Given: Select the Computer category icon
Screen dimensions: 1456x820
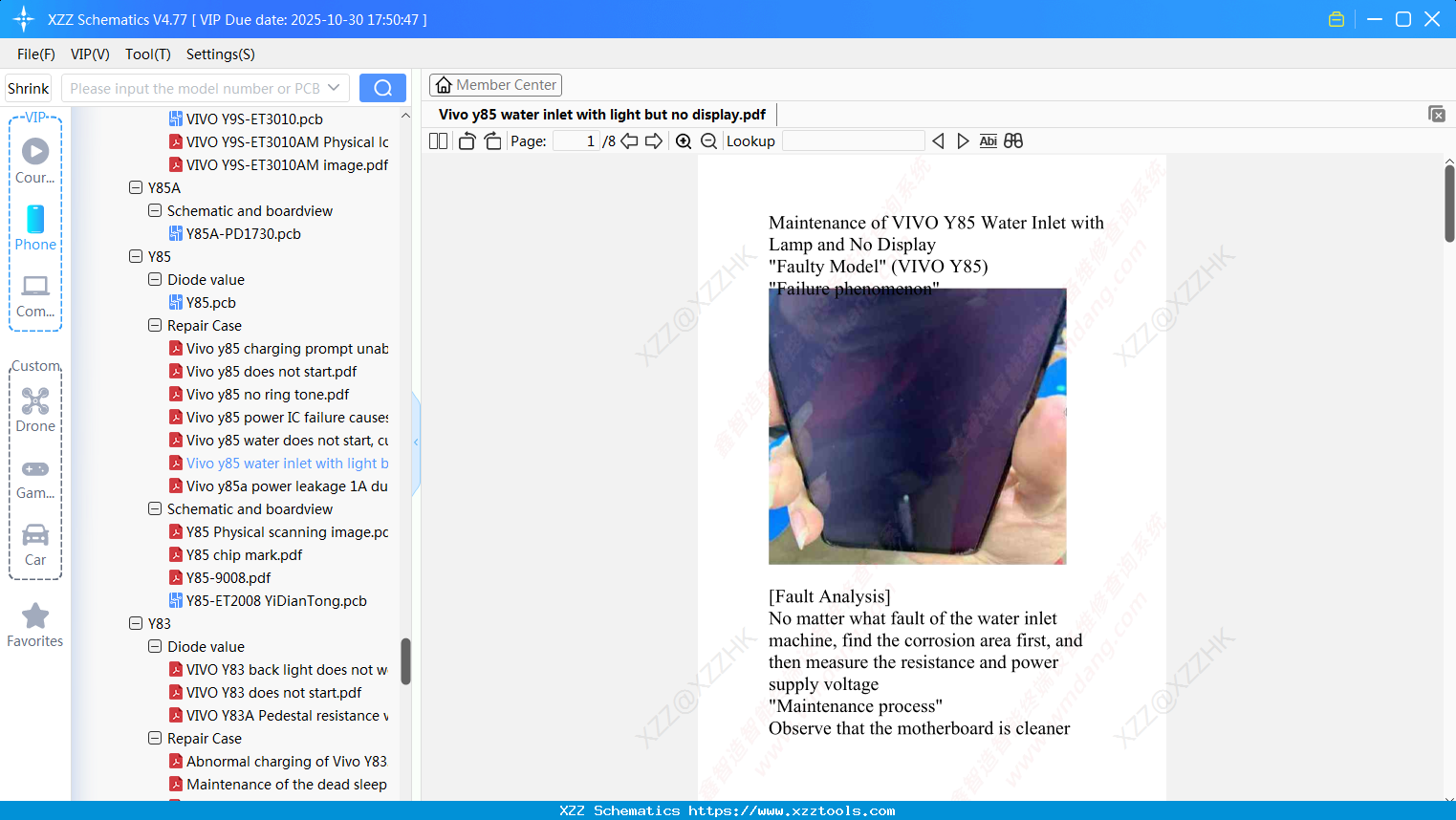Looking at the screenshot, I should pyautogui.click(x=35, y=295).
